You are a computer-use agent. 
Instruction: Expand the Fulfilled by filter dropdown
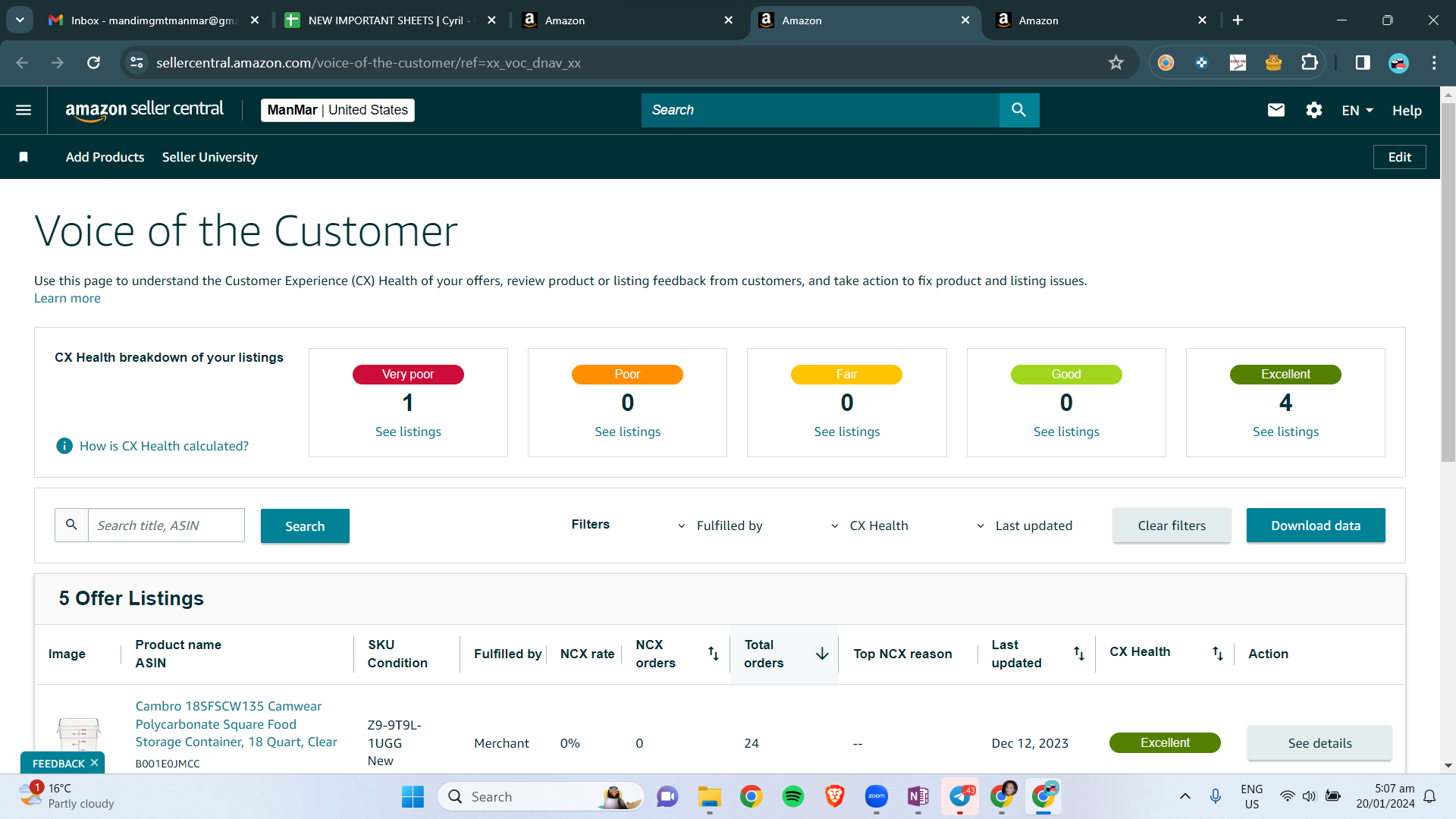pos(722,526)
